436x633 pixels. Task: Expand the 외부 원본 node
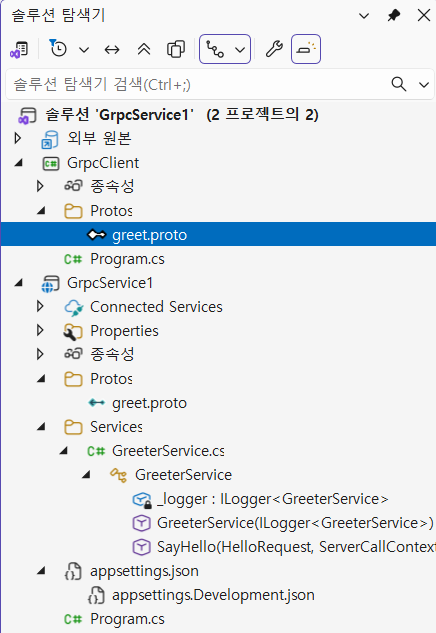tap(17, 138)
